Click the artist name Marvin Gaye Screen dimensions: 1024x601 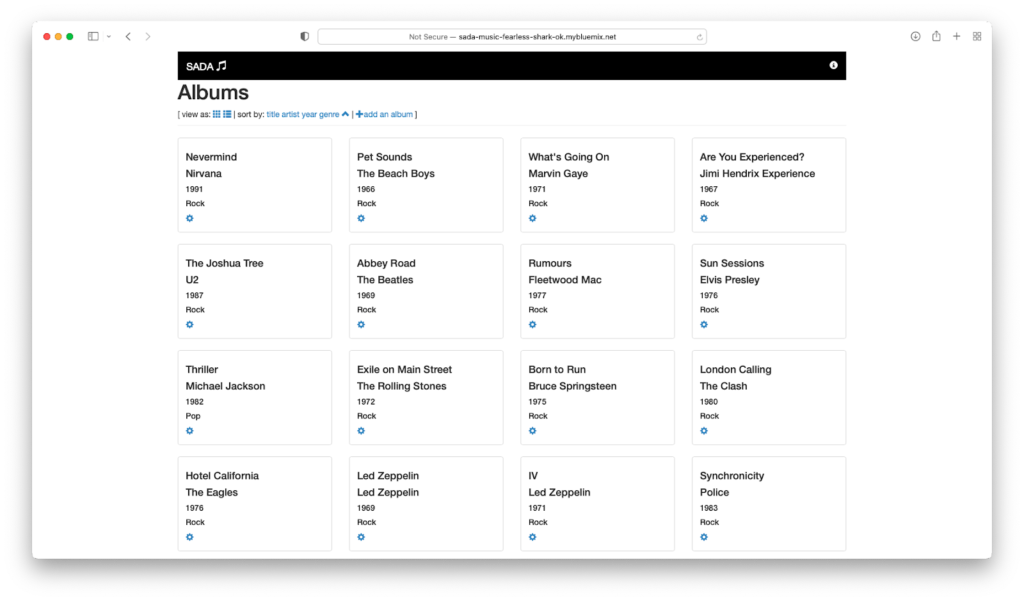coord(558,173)
